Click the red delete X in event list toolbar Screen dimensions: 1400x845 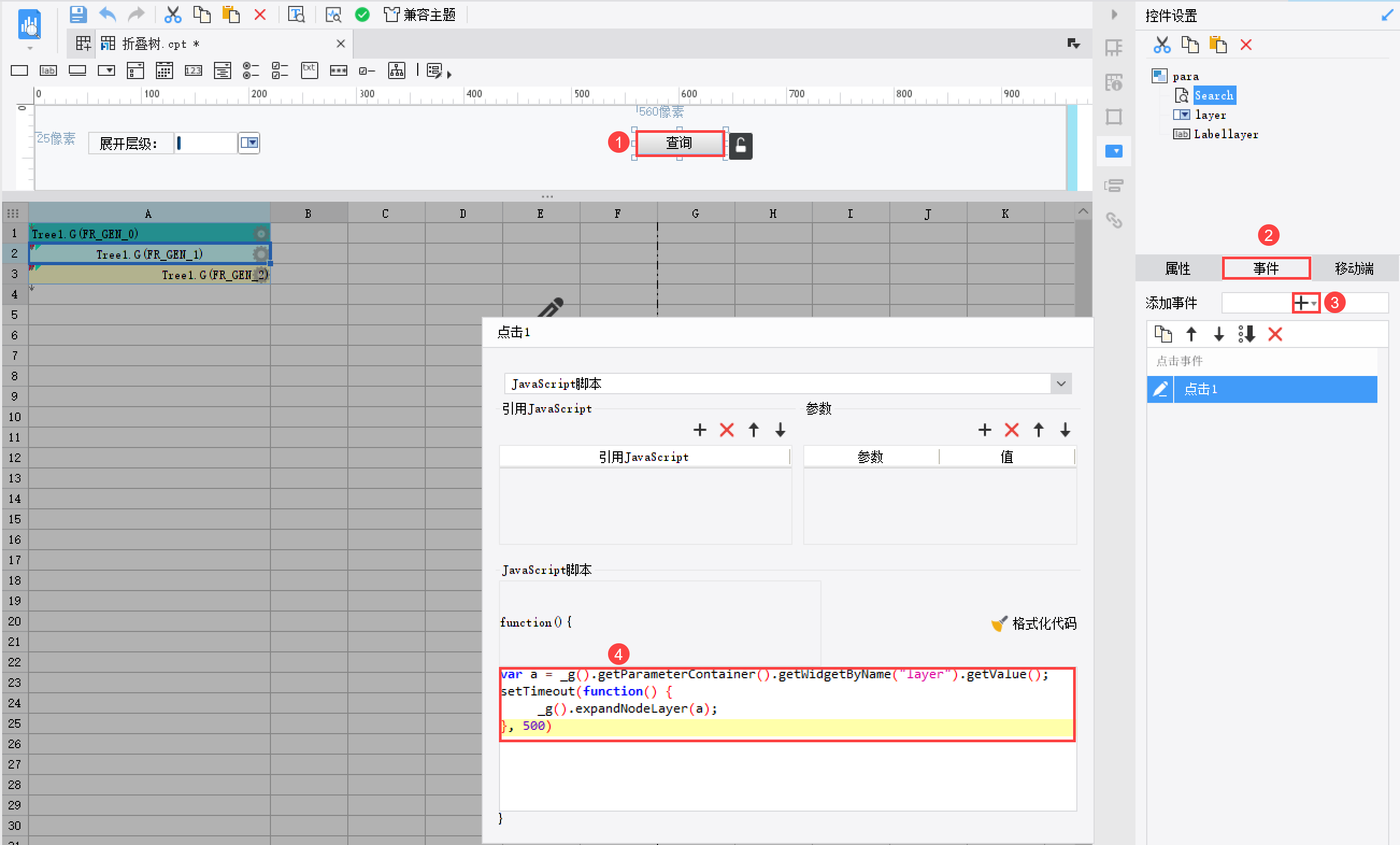pyautogui.click(x=1275, y=334)
